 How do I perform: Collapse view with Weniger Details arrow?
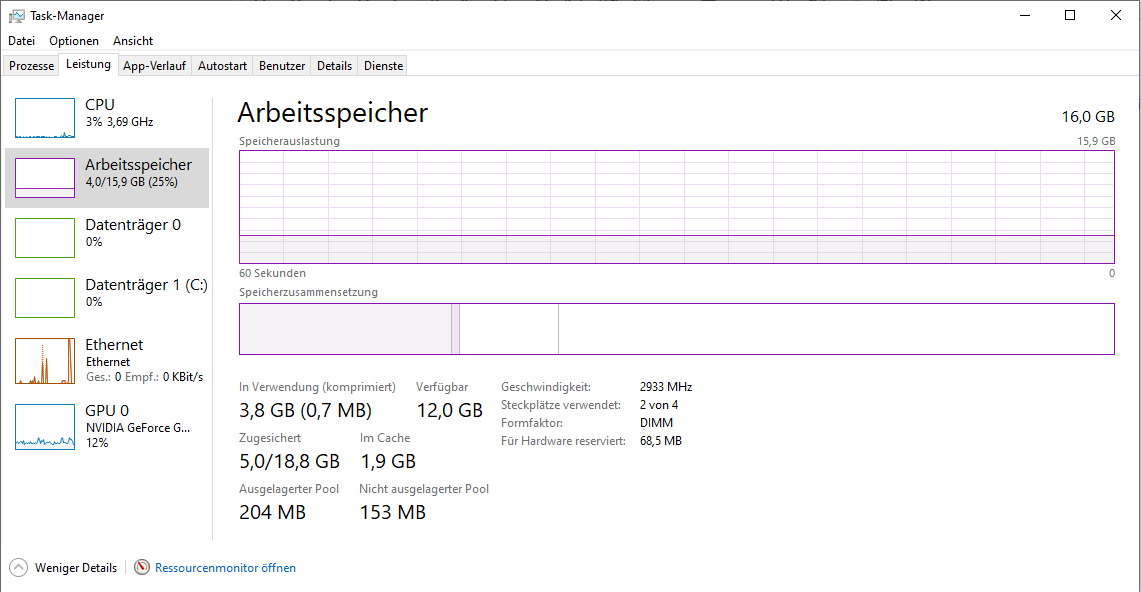(x=18, y=568)
